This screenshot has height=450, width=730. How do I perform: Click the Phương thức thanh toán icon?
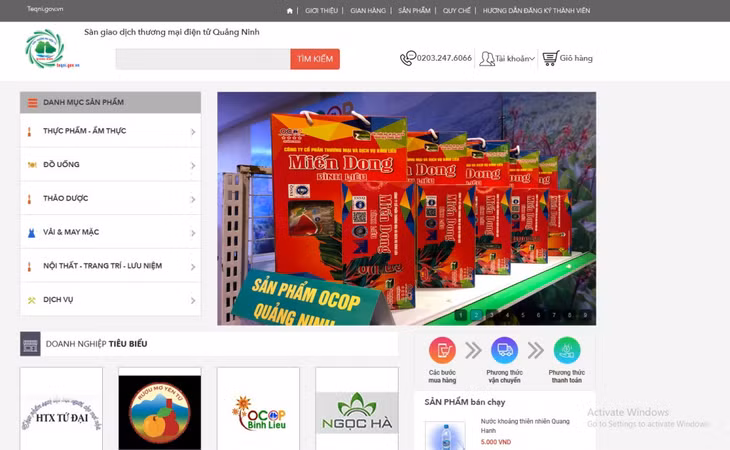click(567, 350)
